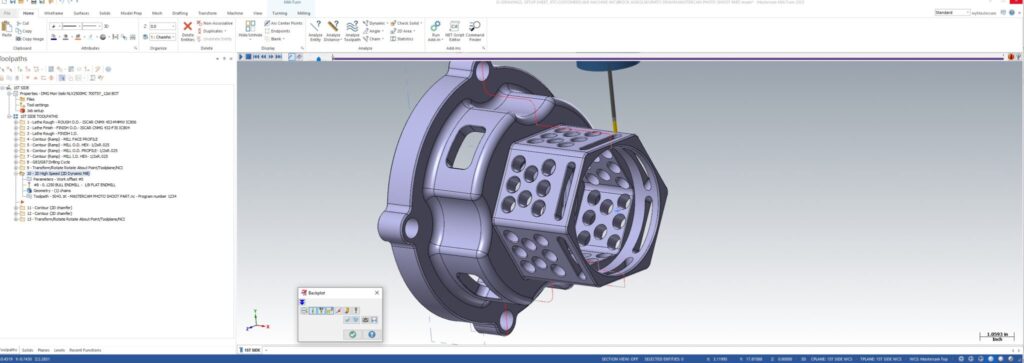This screenshot has height=363, width=1024.
Task: Select 8 - G83/G87 Drilling Cycle operation
Action: coord(48,162)
